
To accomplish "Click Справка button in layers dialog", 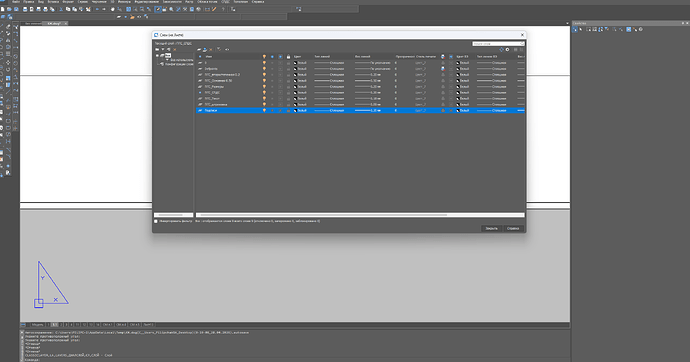I will point(513,228).
